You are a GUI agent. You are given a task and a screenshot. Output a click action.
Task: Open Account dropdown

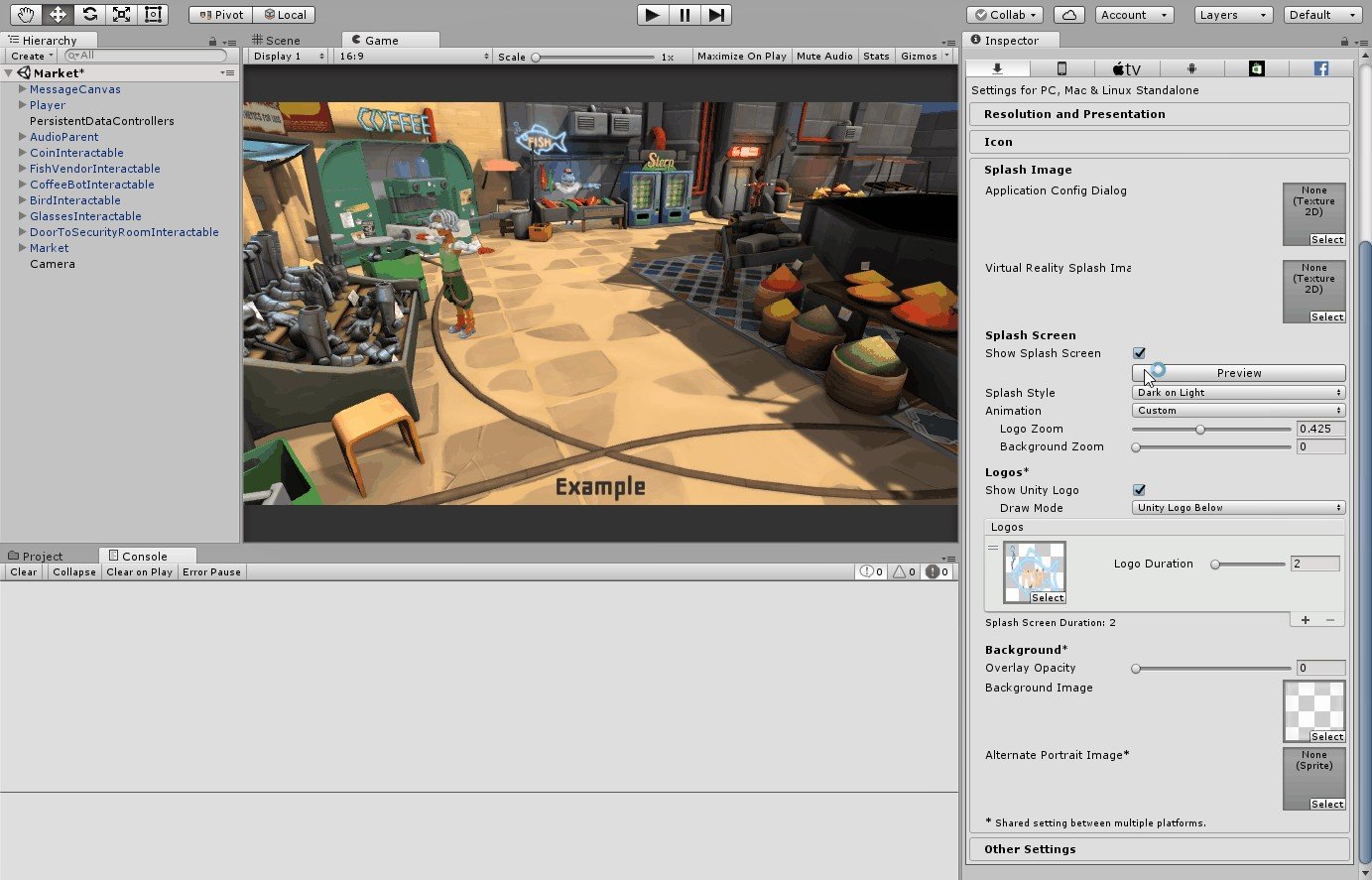pyautogui.click(x=1135, y=15)
